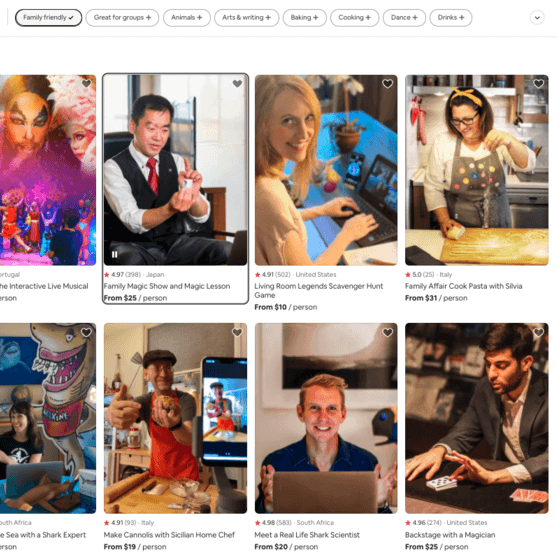
Task: Select the Cooking filter chip
Action: [354, 17]
